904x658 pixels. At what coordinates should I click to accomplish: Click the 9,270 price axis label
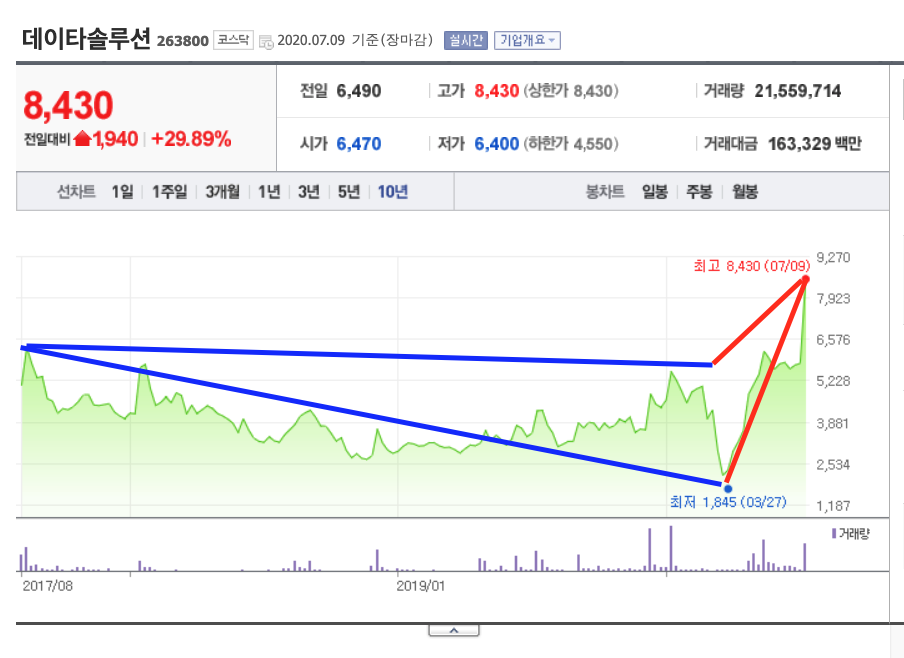(833, 257)
